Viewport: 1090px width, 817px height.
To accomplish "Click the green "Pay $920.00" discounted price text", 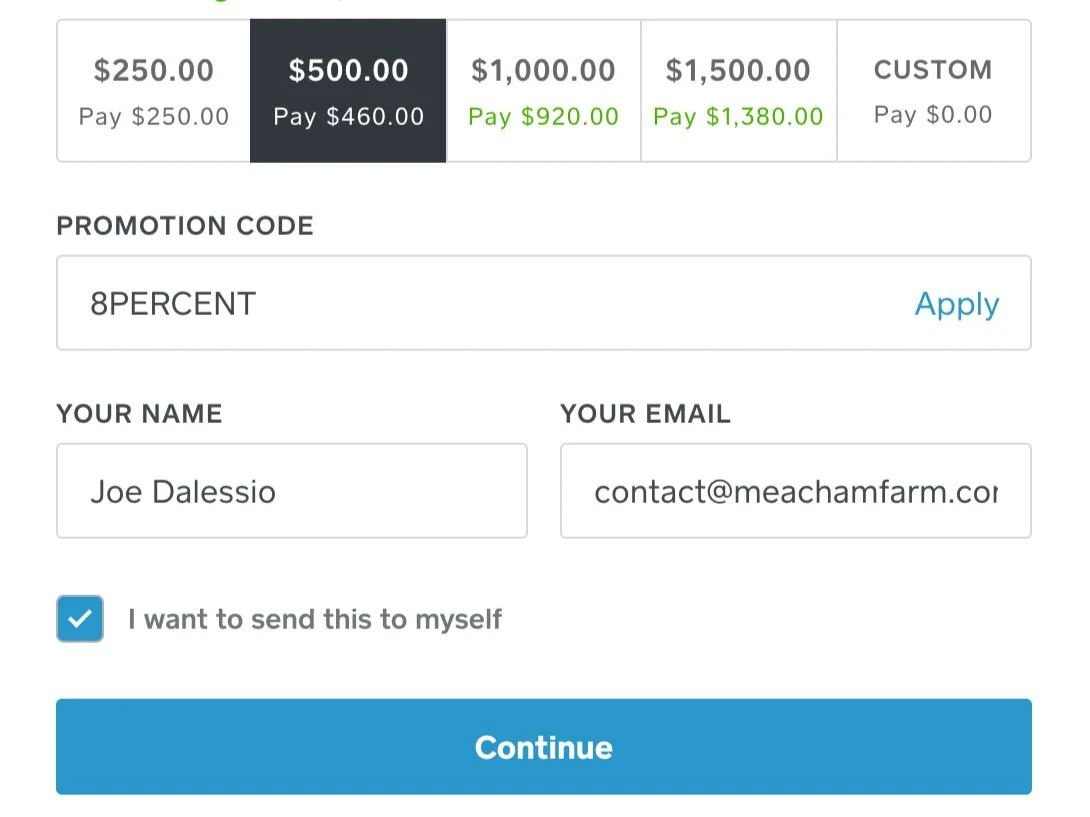I will click(543, 117).
